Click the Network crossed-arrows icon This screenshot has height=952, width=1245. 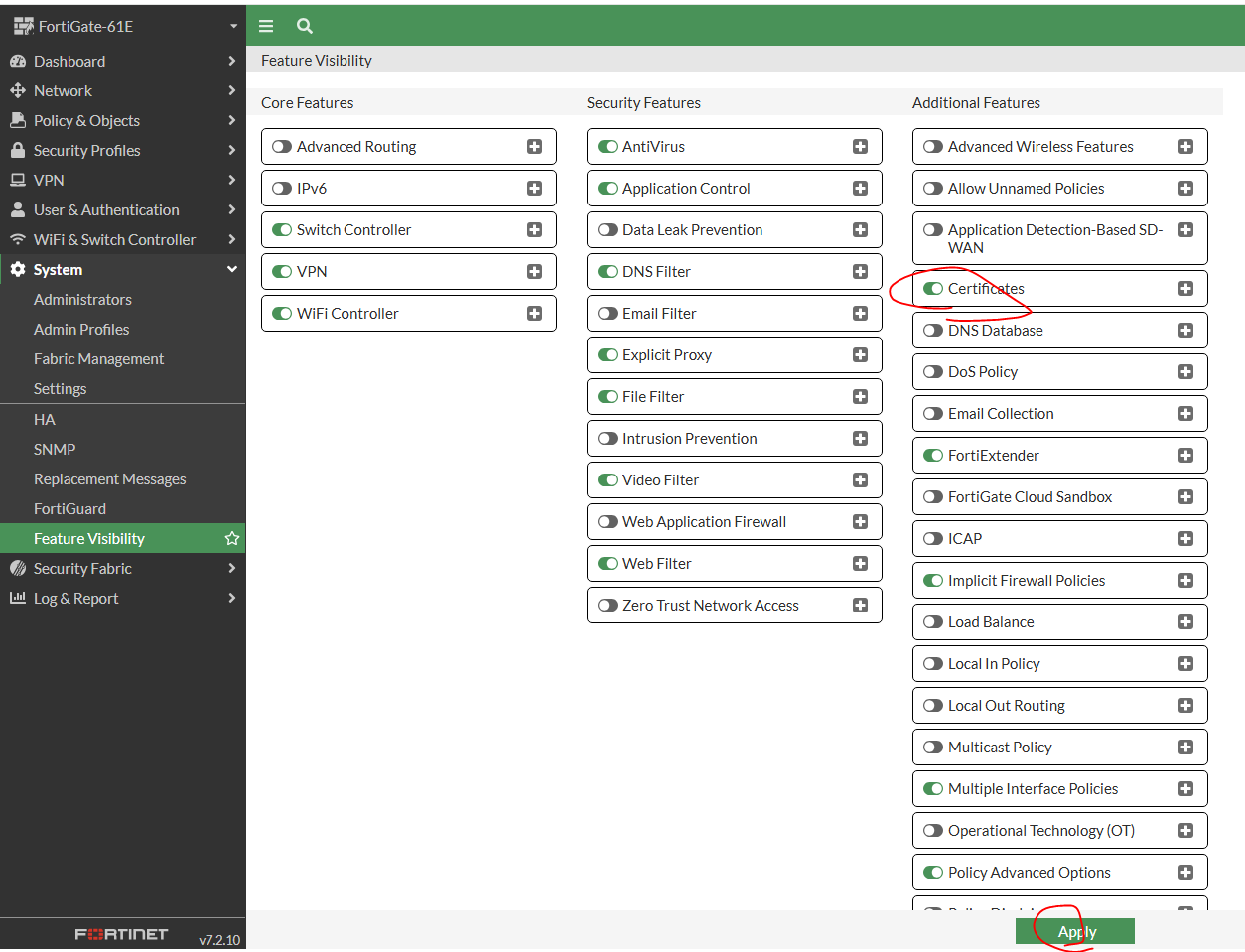[x=18, y=90]
